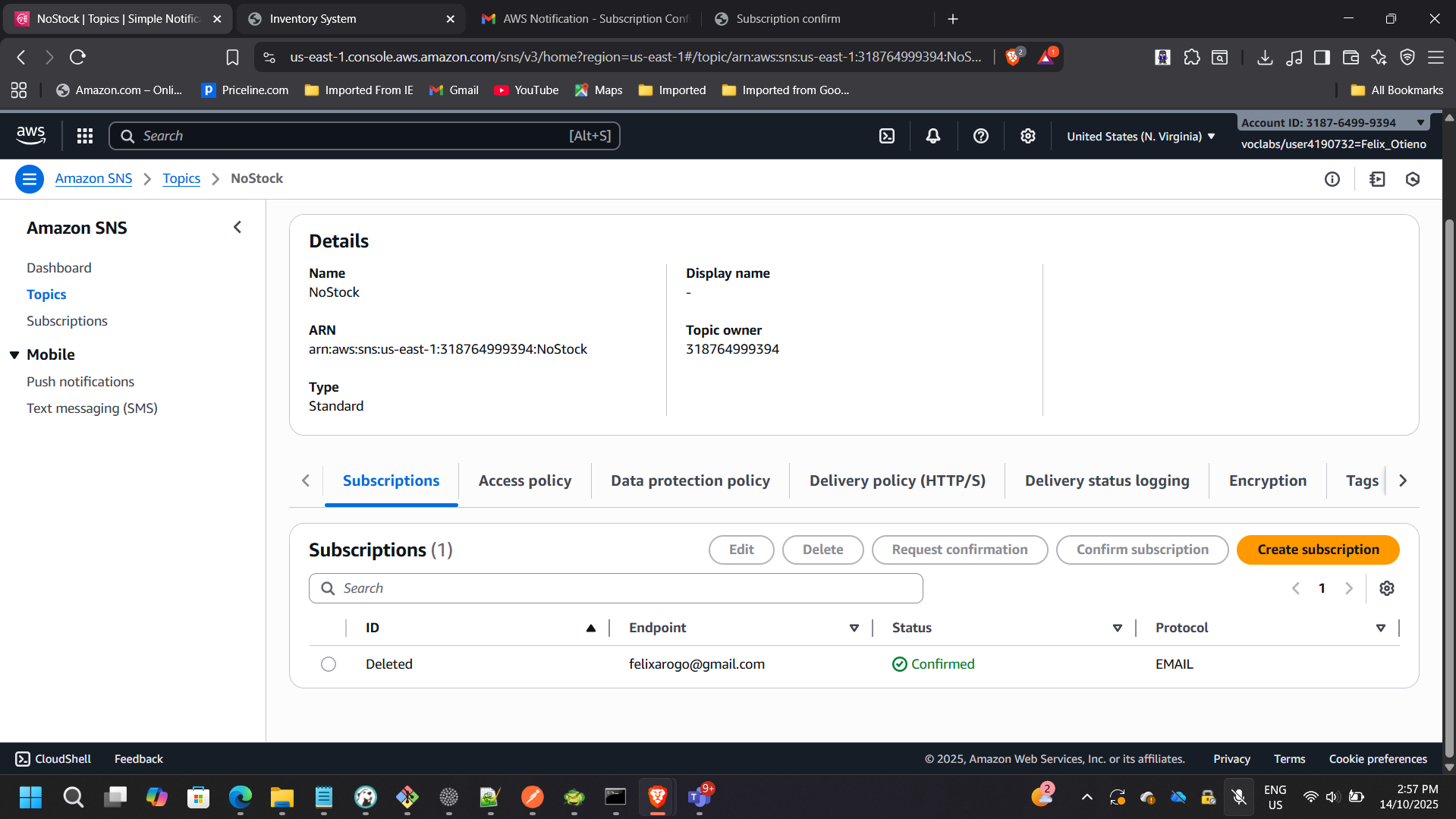The image size is (1456, 819).
Task: Open the United States (N. Virginia) region dropdown
Action: click(1140, 137)
